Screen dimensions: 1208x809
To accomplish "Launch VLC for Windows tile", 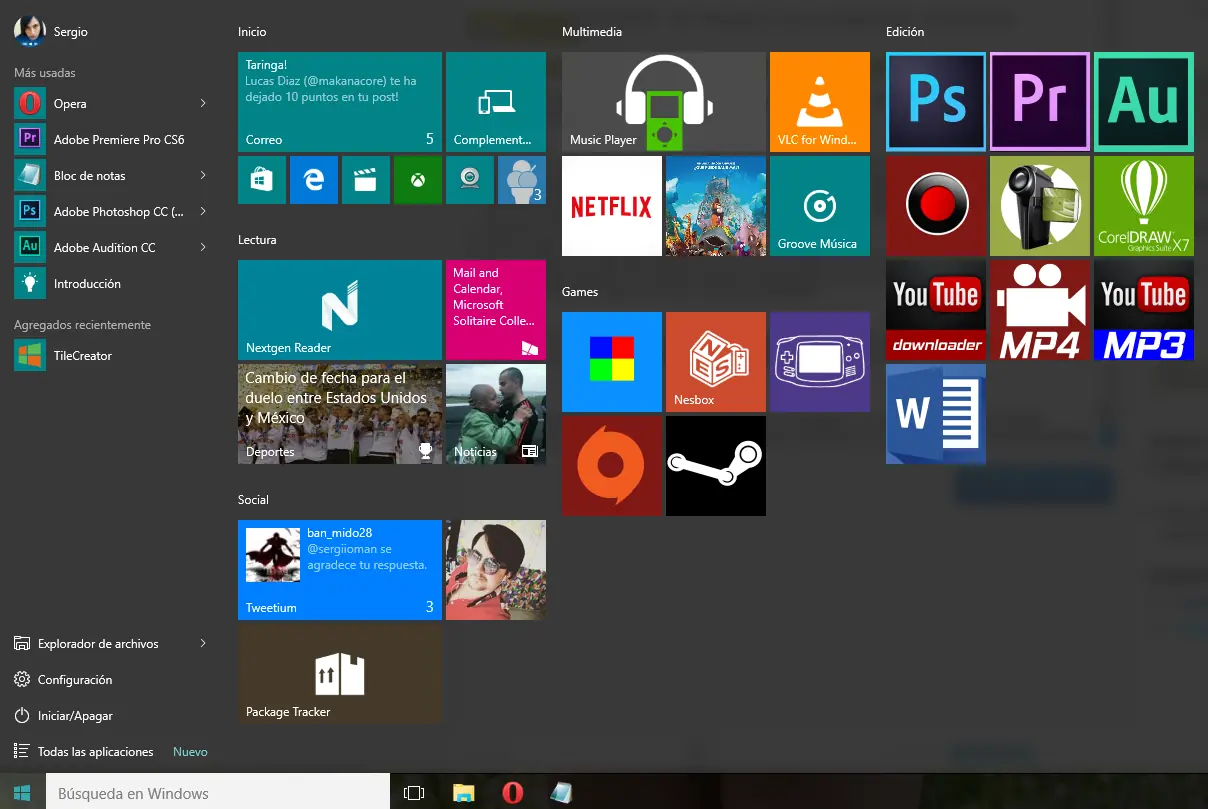I will click(820, 102).
